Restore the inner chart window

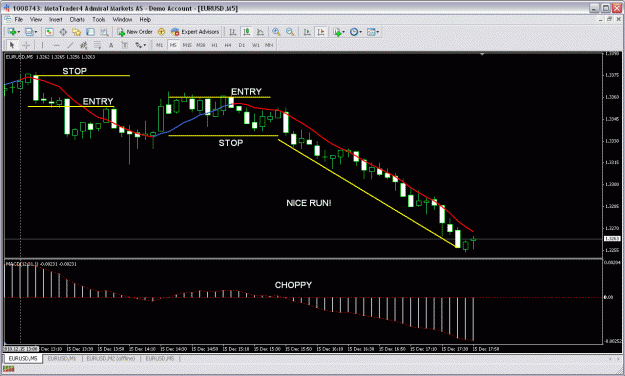point(609,20)
